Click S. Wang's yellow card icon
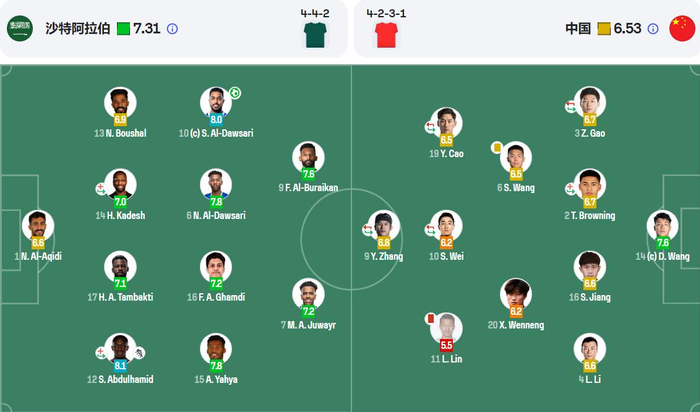This screenshot has width=700, height=412. coord(495,146)
